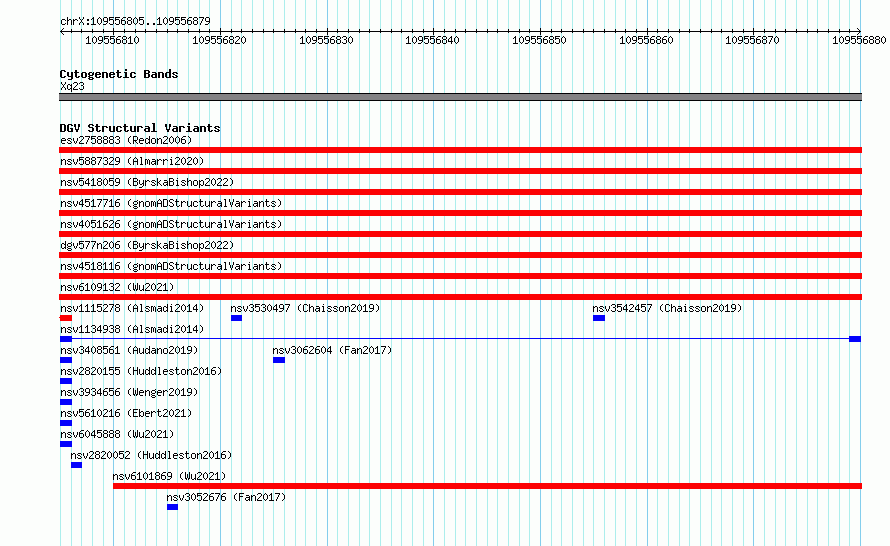The height and width of the screenshot is (546, 890).
Task: Select the red bar under nsv4518116
Action: 460,276
